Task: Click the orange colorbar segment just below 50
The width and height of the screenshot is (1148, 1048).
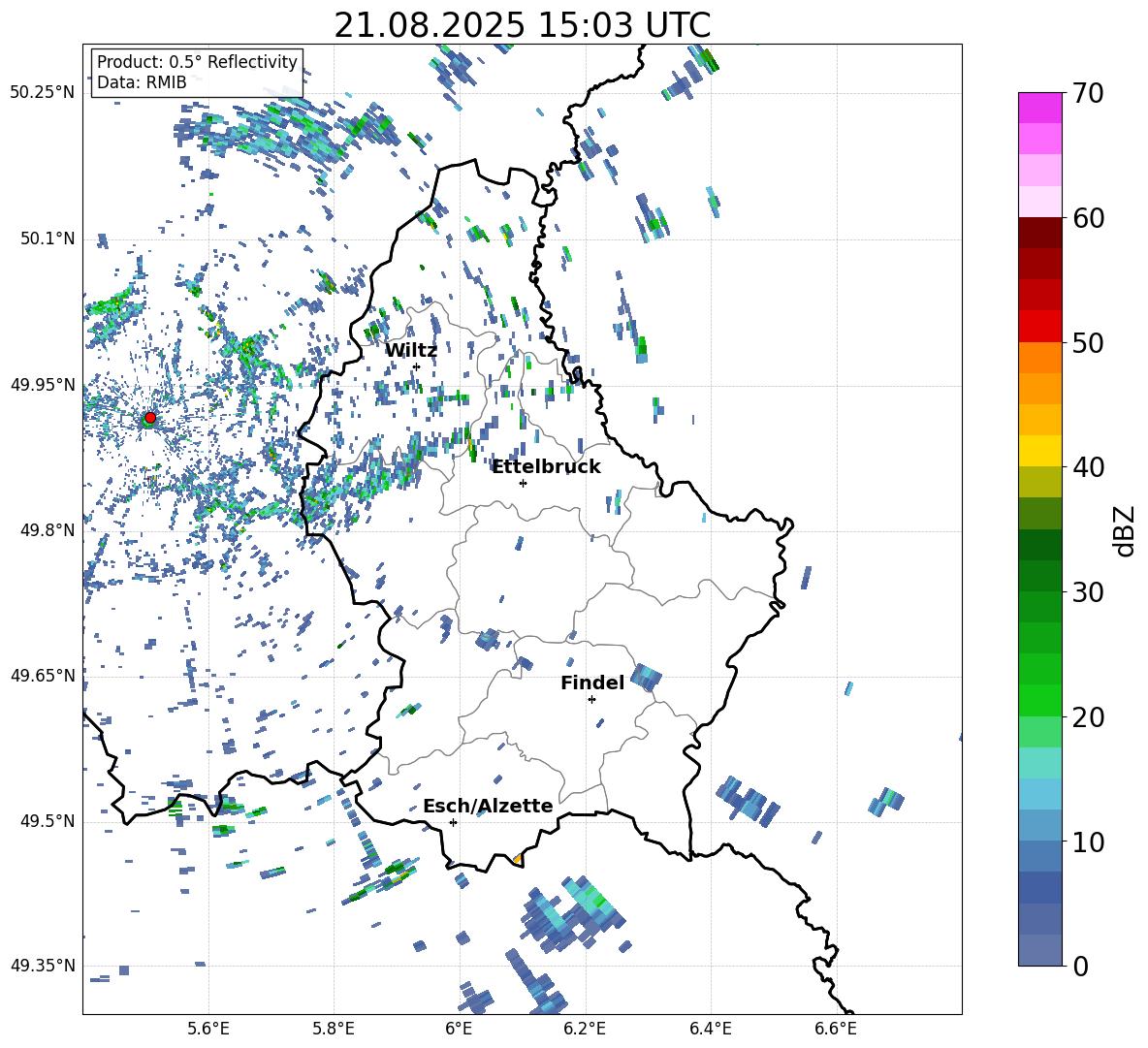Action: pyautogui.click(x=1039, y=358)
